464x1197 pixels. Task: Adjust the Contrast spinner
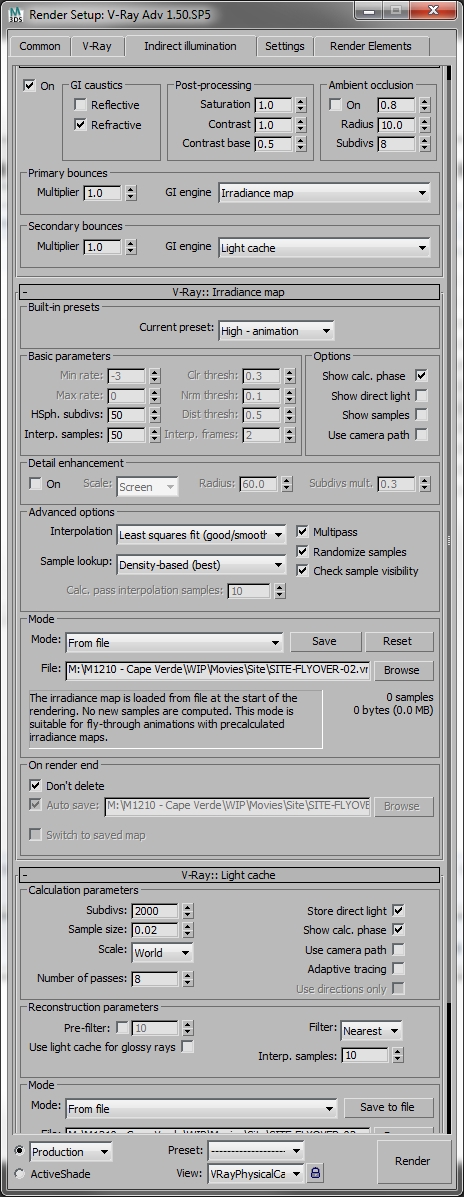(x=301, y=124)
